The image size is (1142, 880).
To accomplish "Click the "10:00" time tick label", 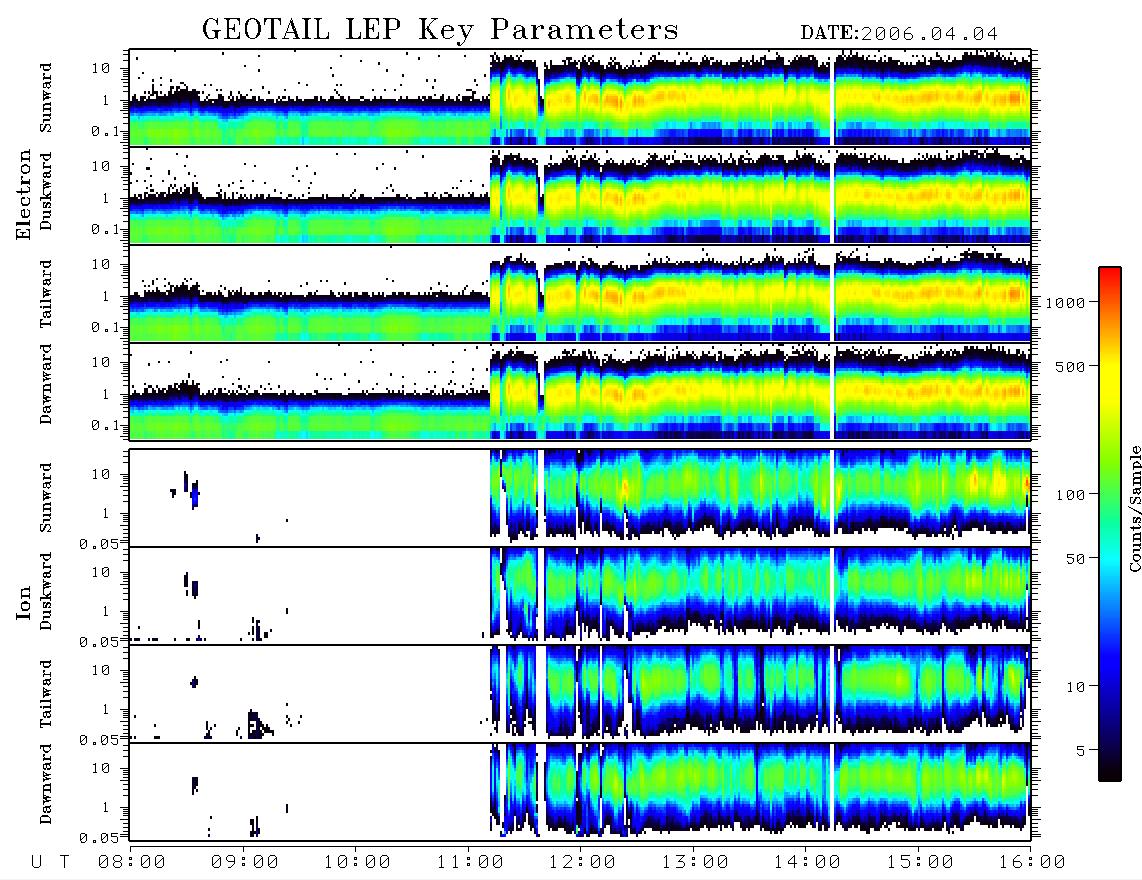I will [x=357, y=863].
